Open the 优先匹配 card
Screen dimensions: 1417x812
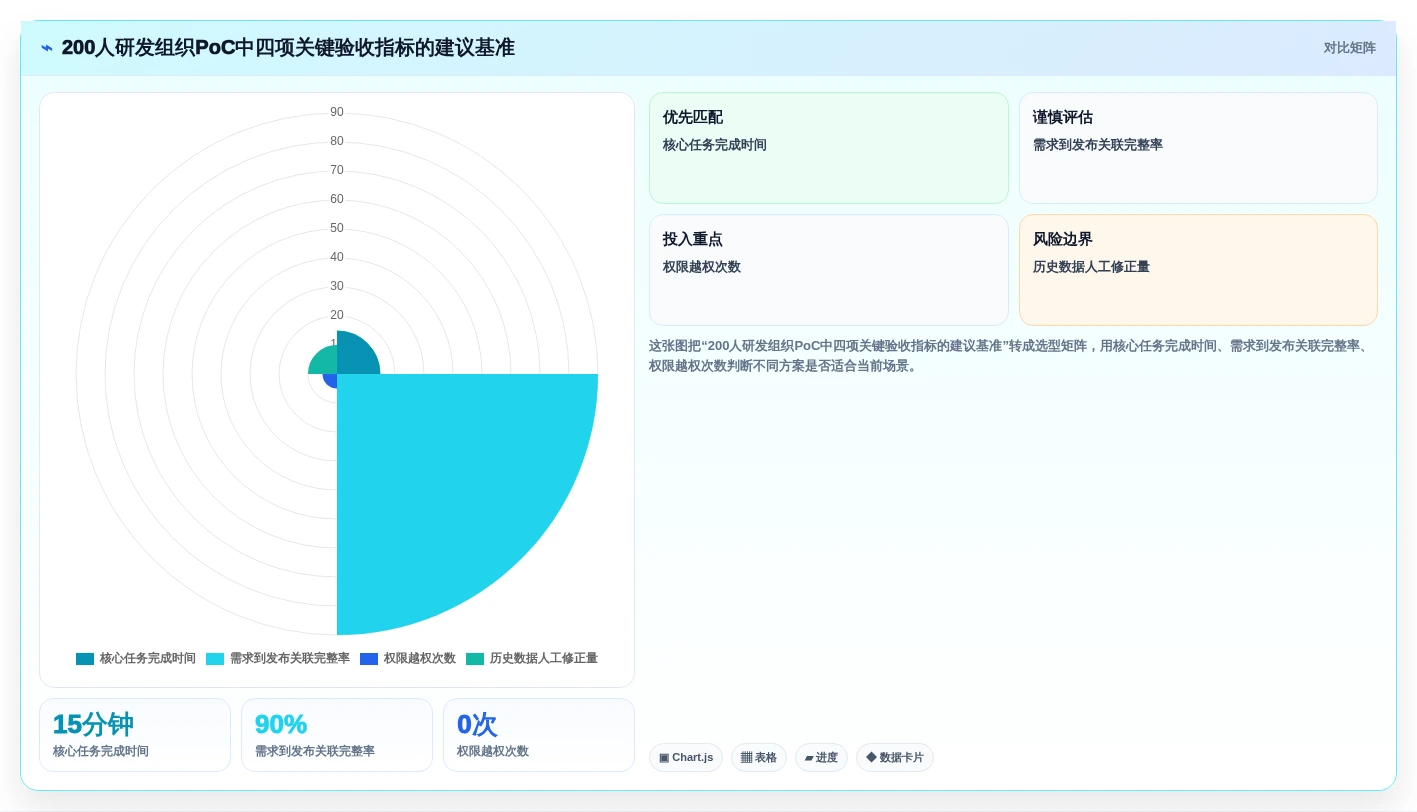point(829,148)
